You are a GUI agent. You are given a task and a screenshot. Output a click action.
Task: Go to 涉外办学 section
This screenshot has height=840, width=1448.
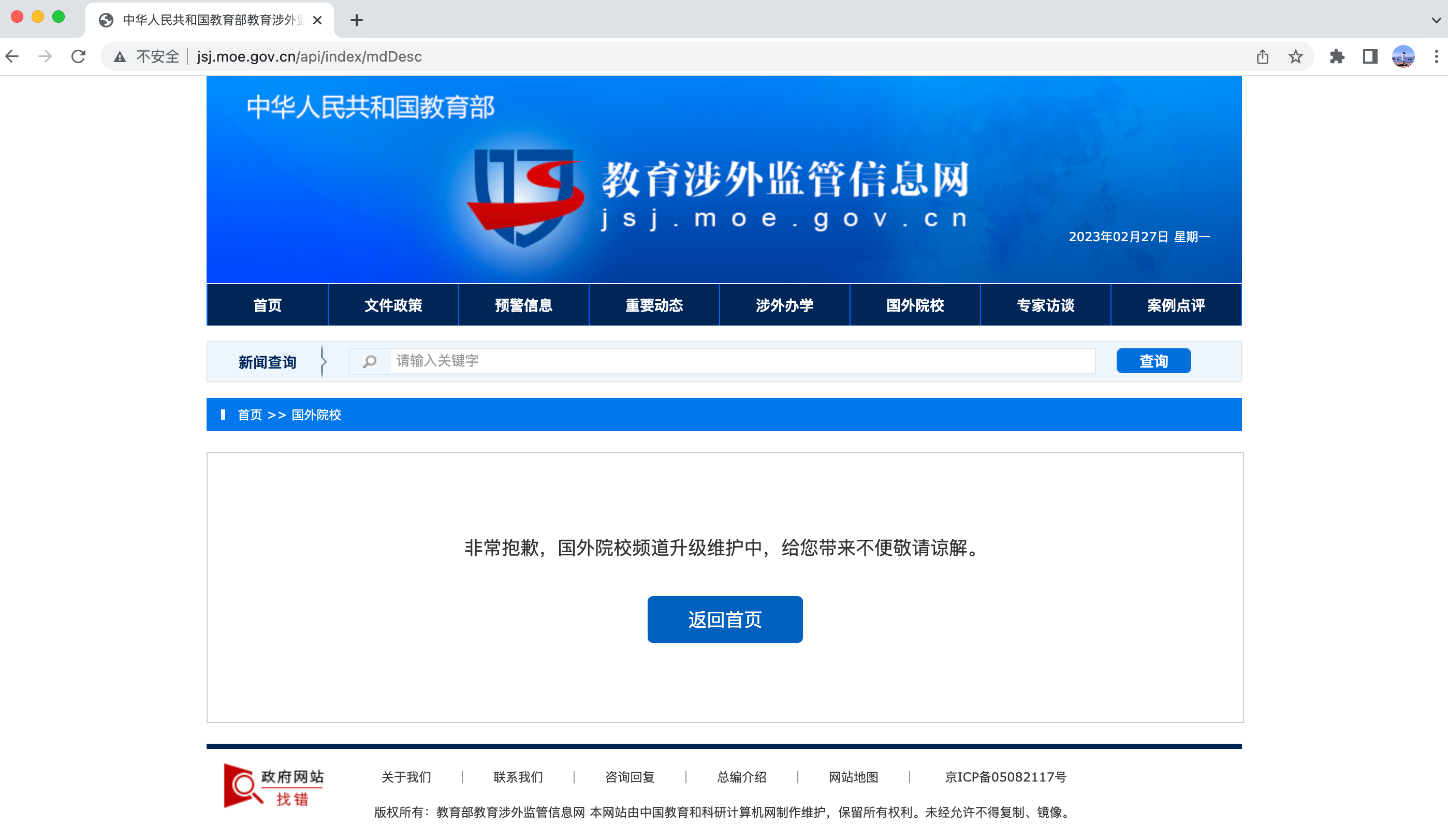pos(784,305)
